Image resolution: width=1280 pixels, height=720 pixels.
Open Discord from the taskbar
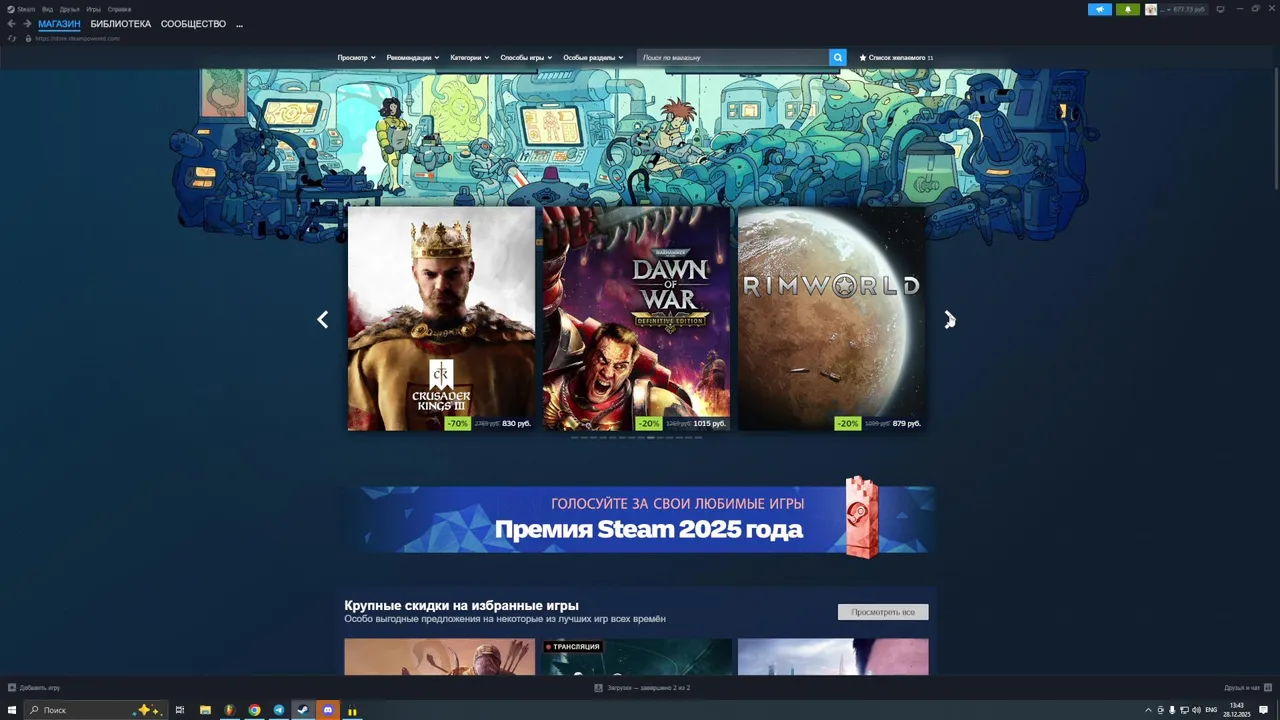coord(328,710)
